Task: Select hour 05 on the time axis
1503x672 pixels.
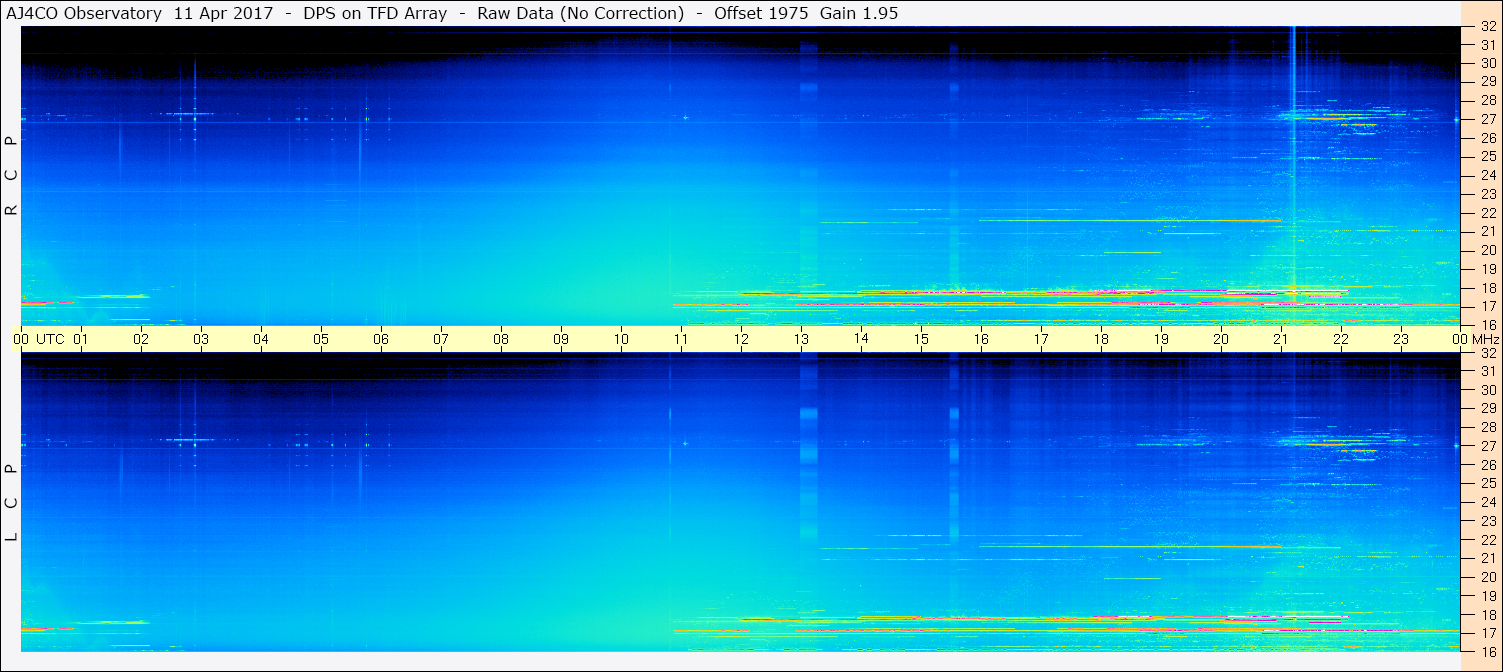Action: [321, 339]
